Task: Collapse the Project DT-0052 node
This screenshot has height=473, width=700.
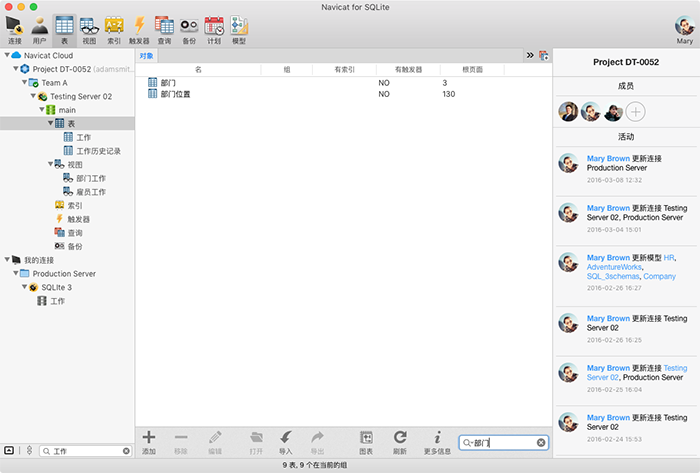Action: tap(16, 69)
